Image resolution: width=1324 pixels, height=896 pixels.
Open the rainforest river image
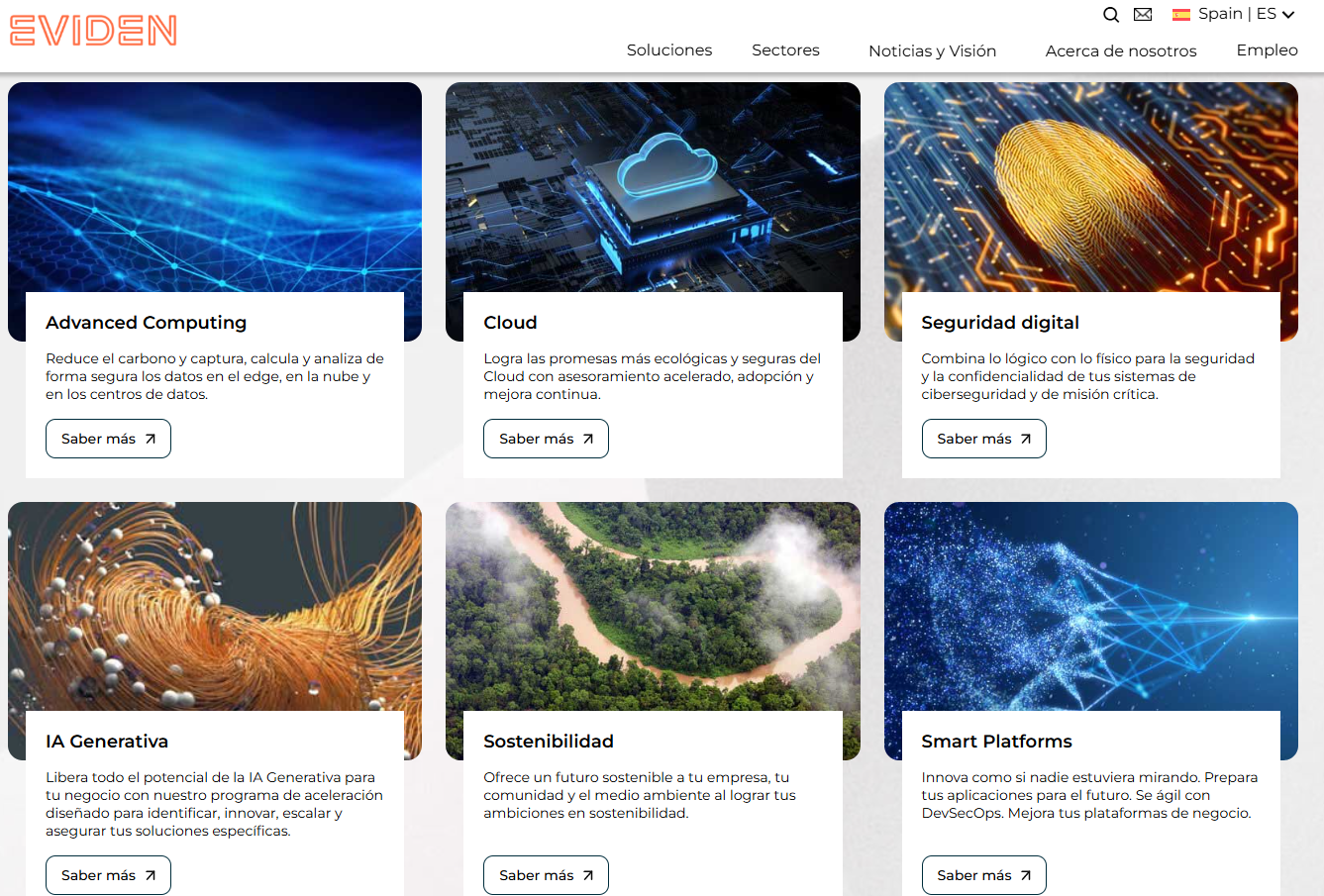[653, 606]
